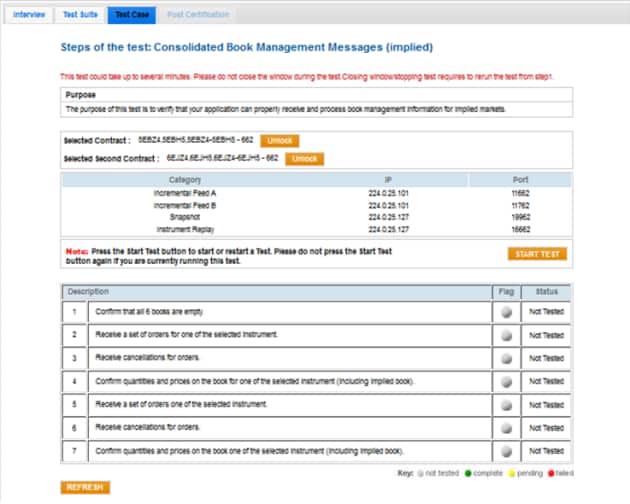630x504 pixels.
Task: Open the Test Suite tab
Action: (79, 15)
